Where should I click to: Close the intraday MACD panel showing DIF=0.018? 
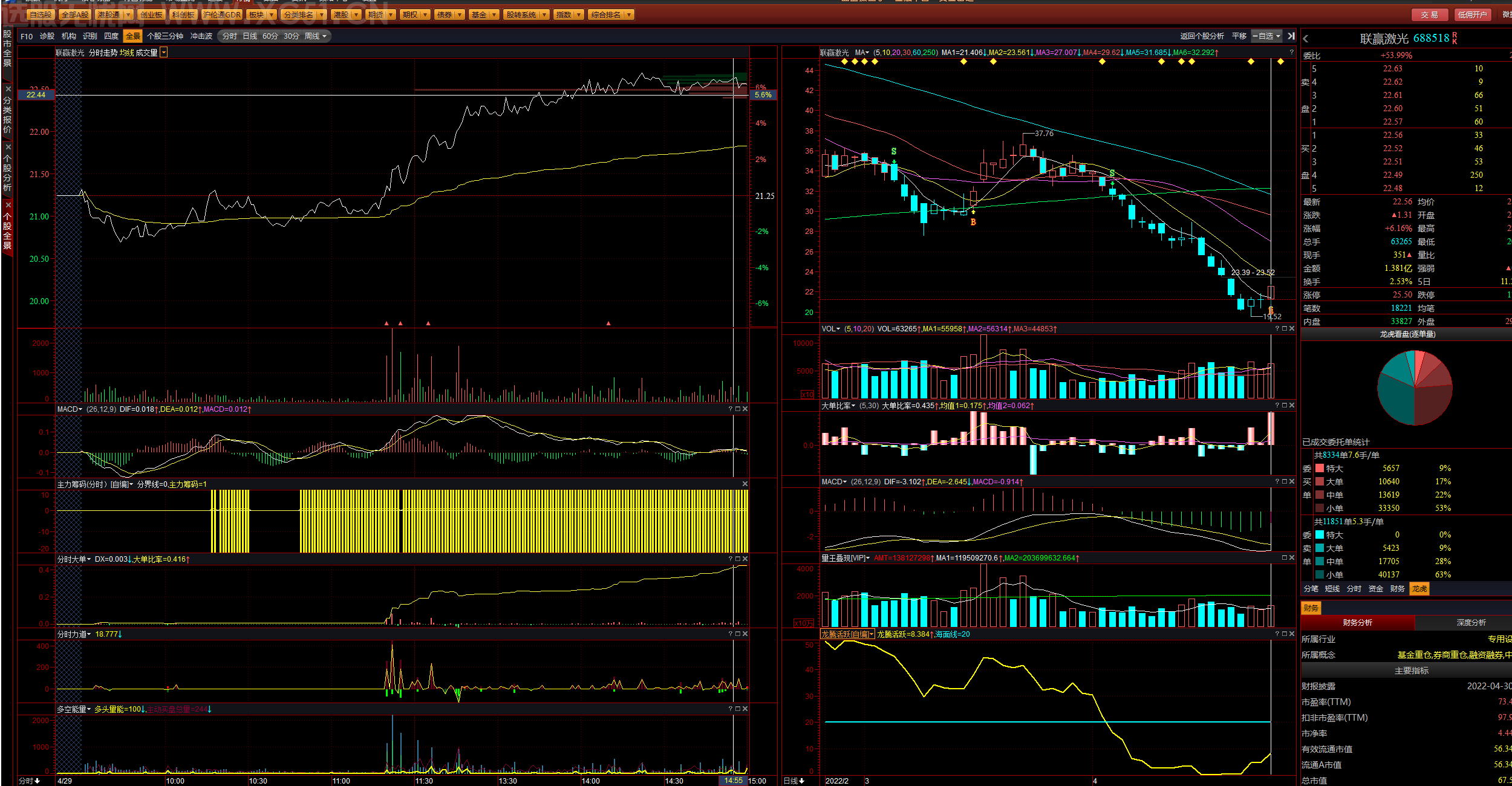(745, 409)
